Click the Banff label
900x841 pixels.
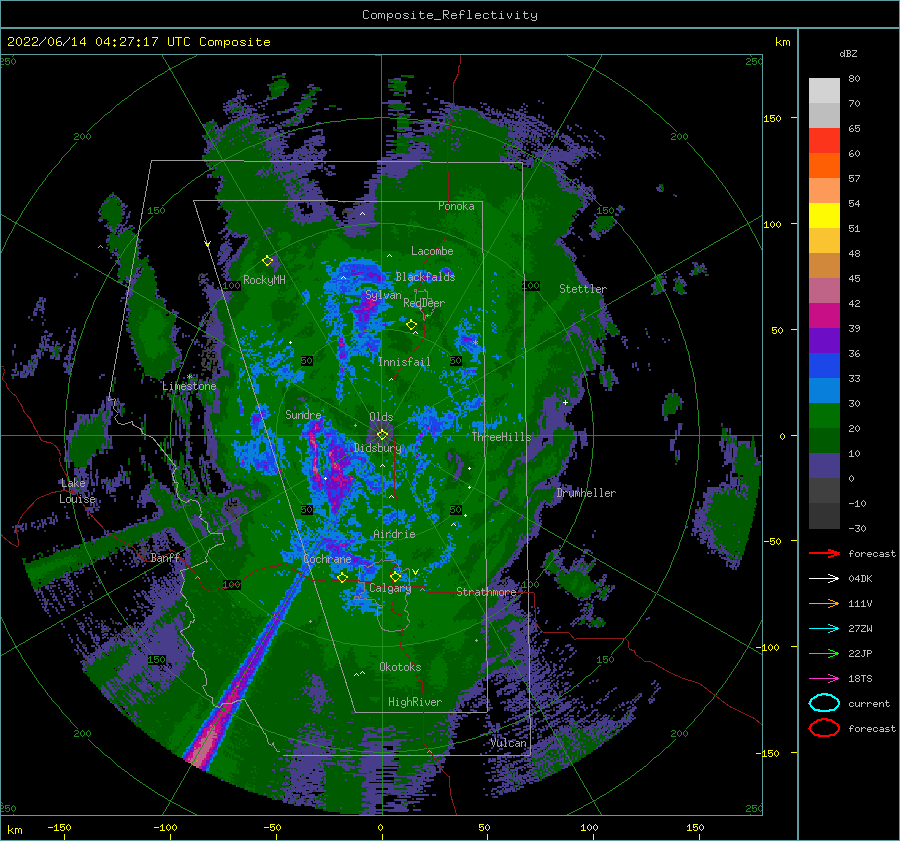coord(165,557)
